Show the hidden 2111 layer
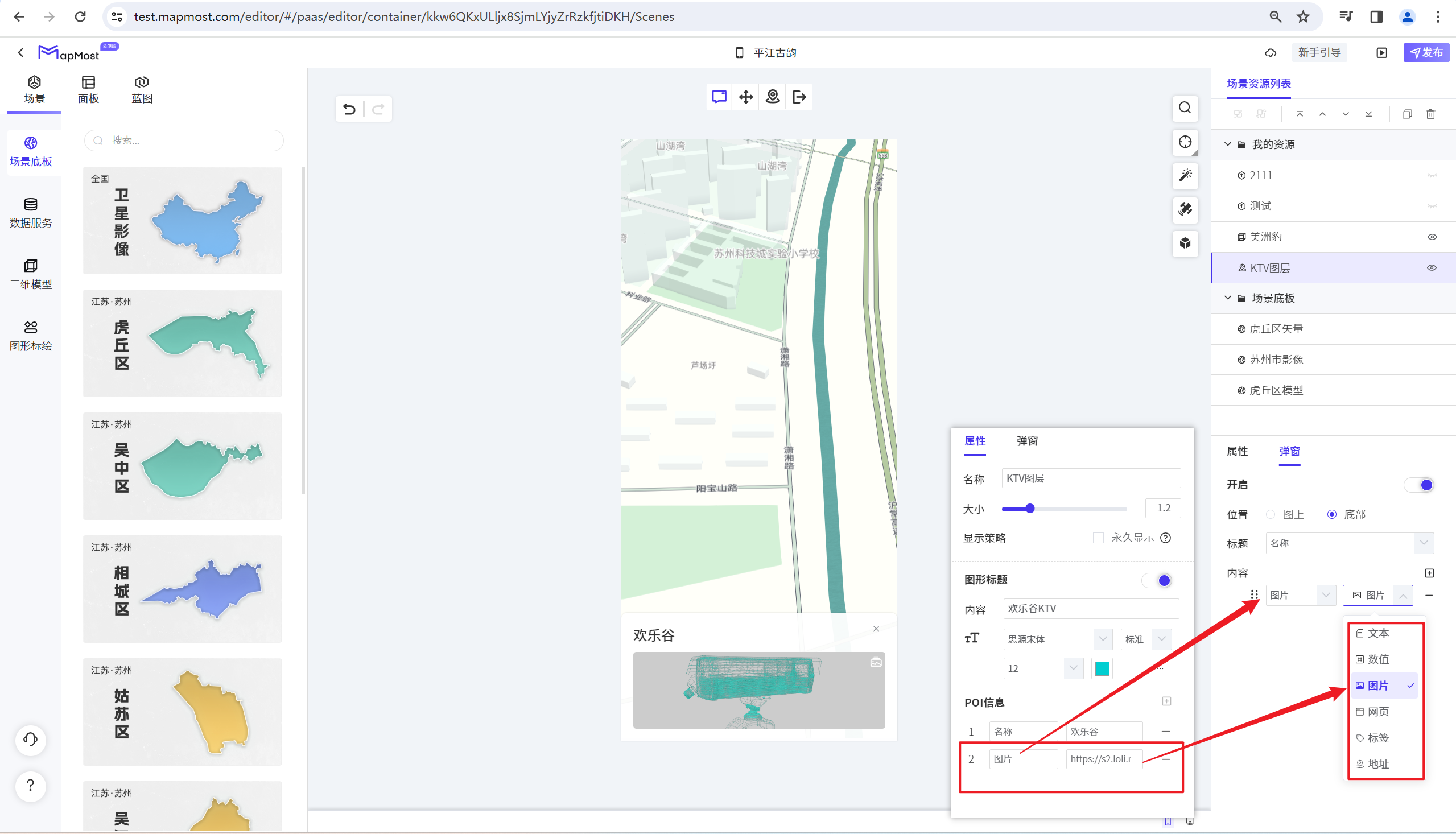Image resolution: width=1456 pixels, height=834 pixels. 1432,175
